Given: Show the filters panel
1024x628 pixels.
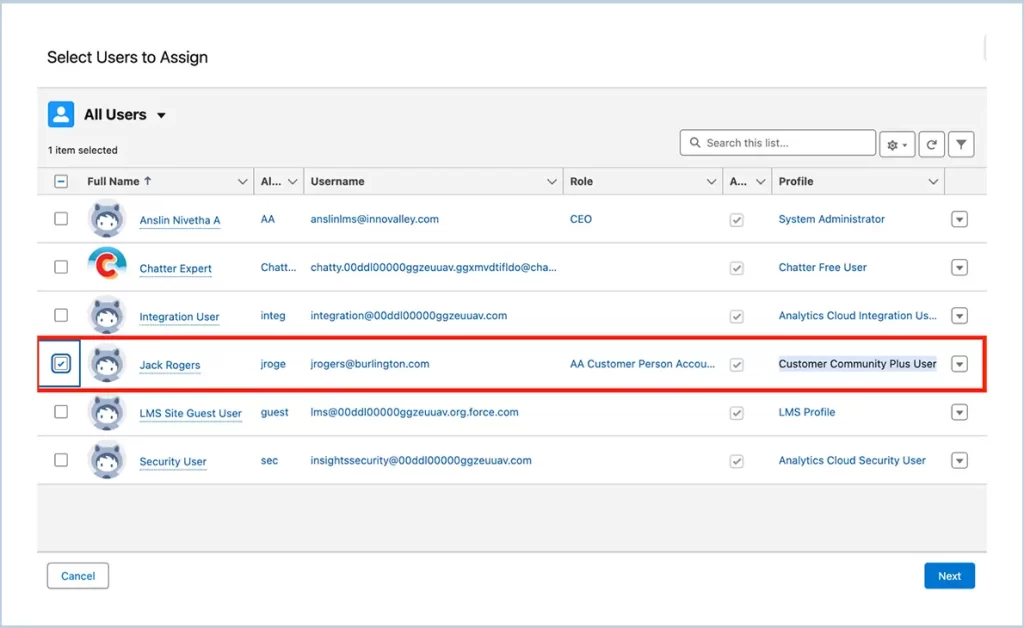Looking at the screenshot, I should coord(961,144).
